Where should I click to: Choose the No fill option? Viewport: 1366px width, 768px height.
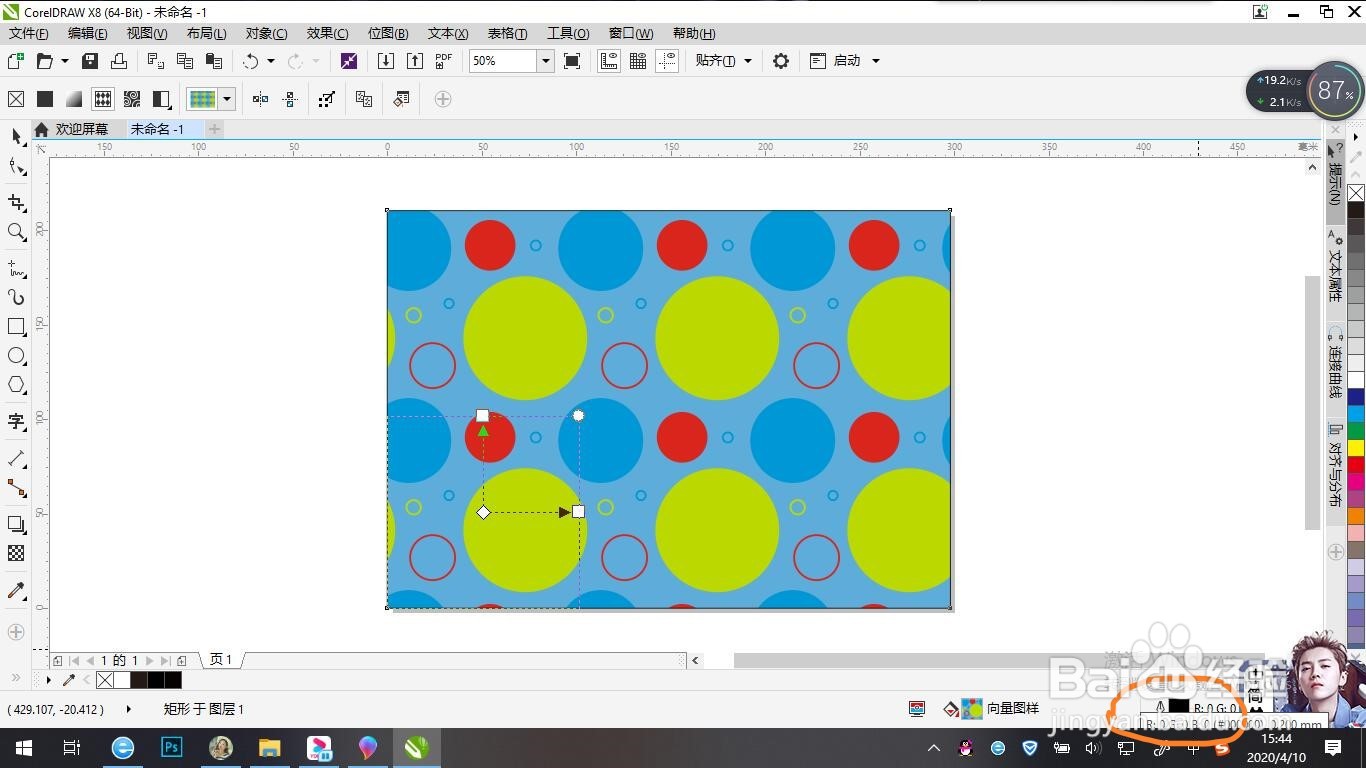(16, 99)
